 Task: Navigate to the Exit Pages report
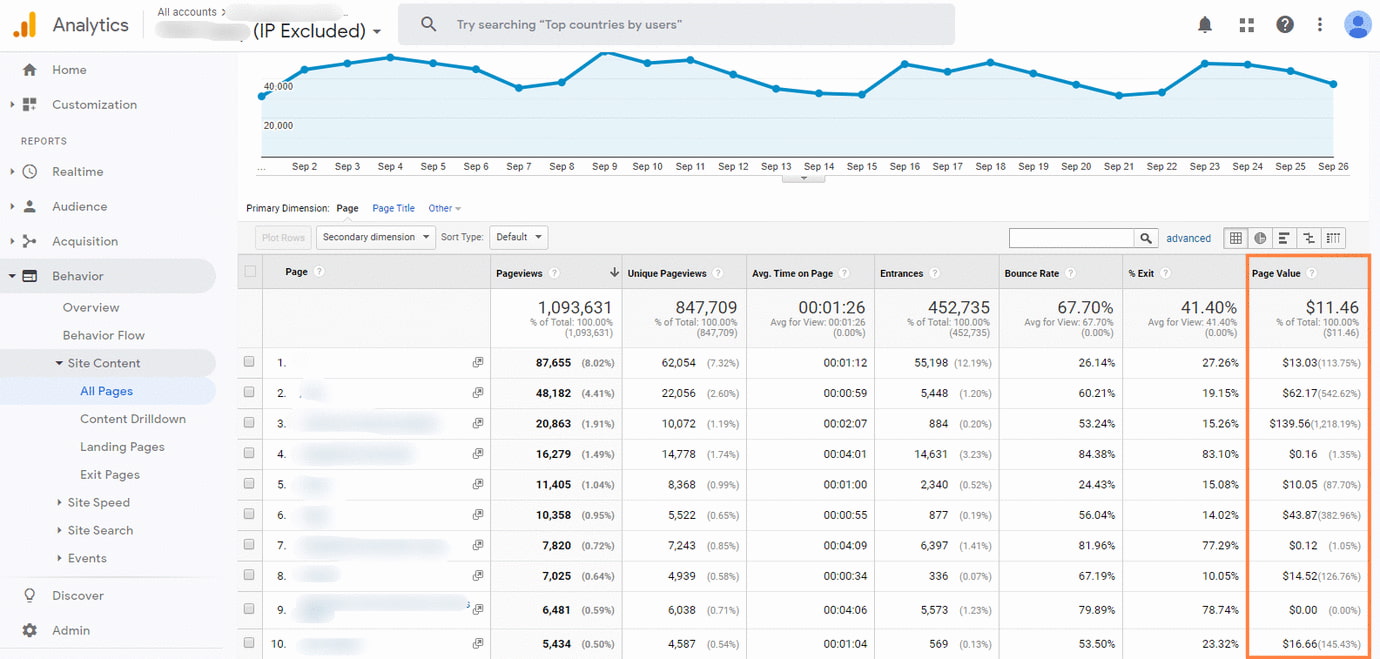[x=111, y=474]
